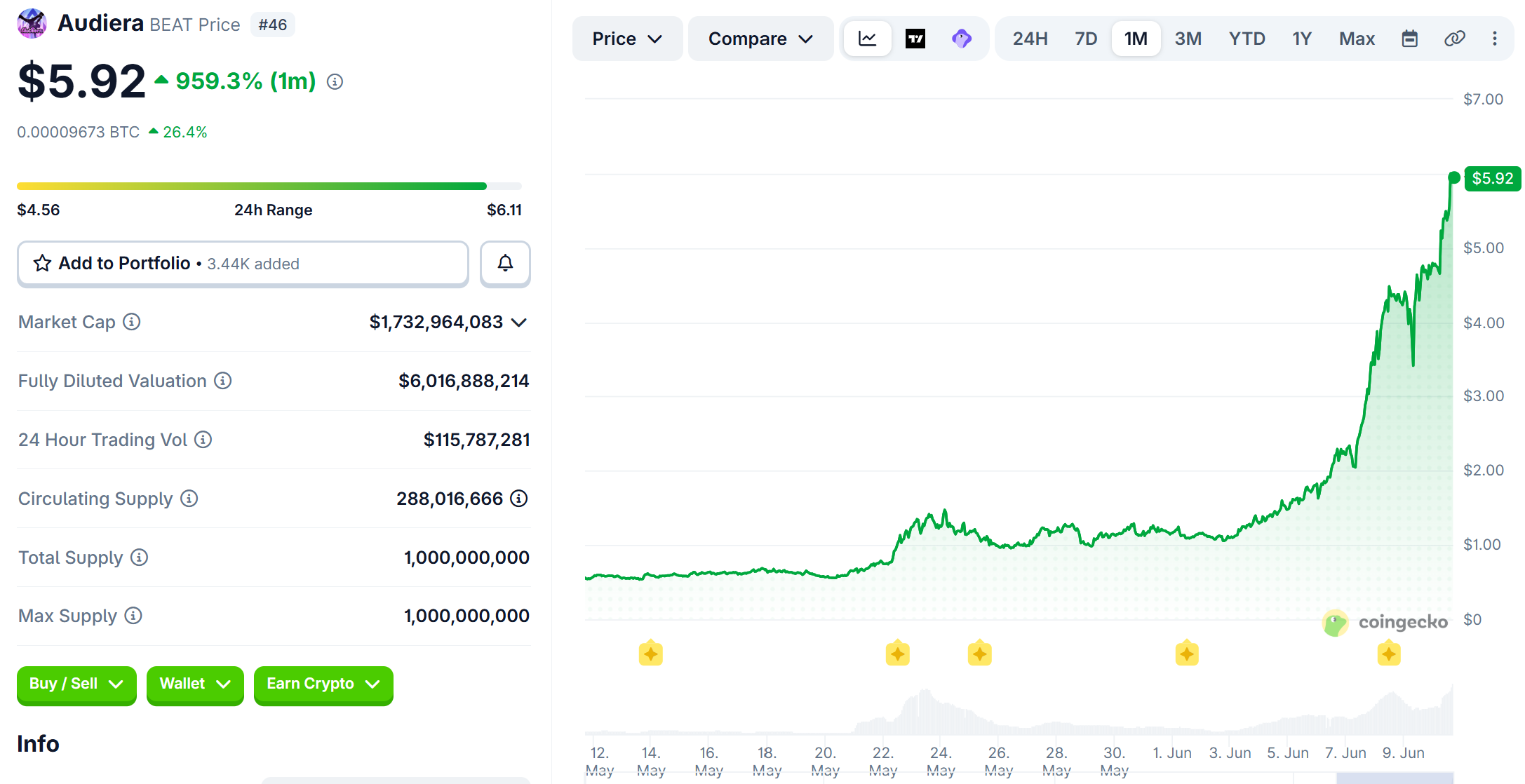
Task: Select the 1M time range
Action: click(1136, 39)
